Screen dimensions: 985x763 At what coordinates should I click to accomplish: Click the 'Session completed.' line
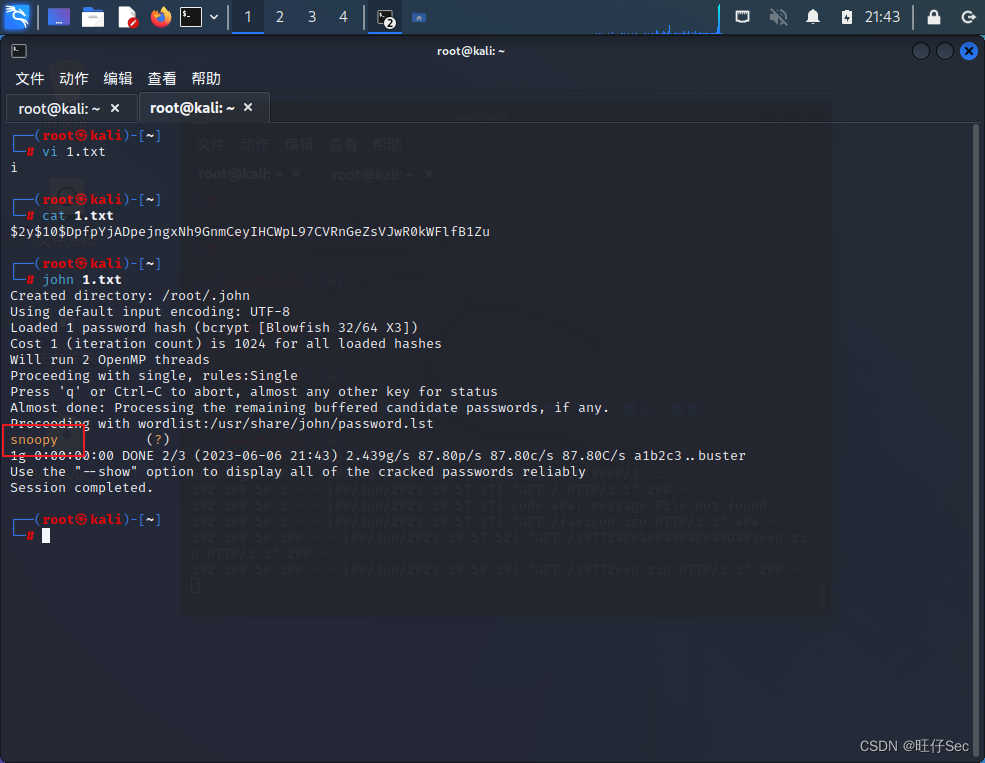[82, 488]
